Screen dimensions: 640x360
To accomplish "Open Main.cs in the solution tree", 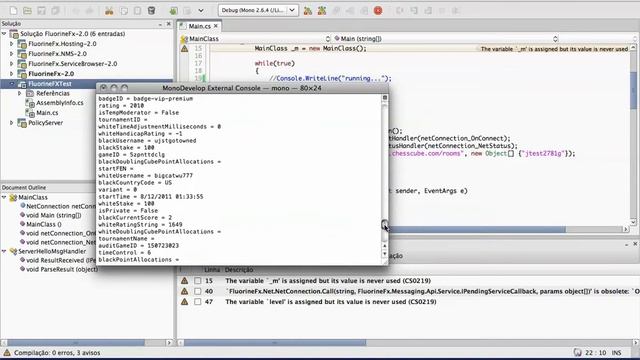I will [47, 113].
